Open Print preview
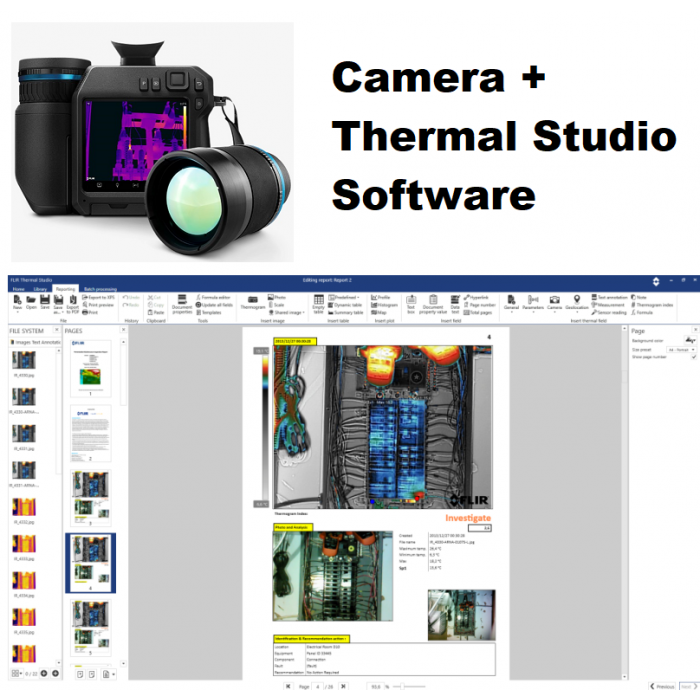 98,305
